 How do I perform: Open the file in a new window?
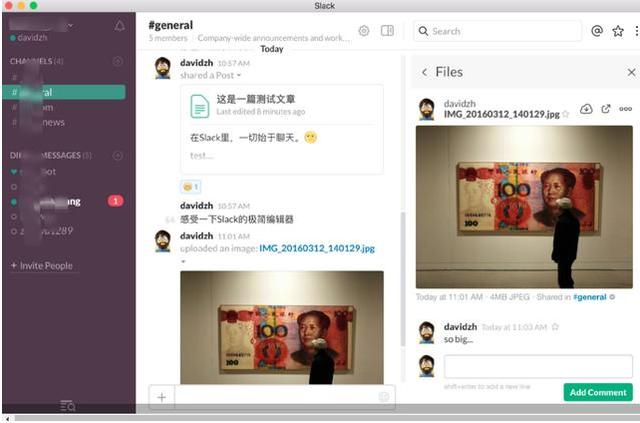(x=606, y=109)
